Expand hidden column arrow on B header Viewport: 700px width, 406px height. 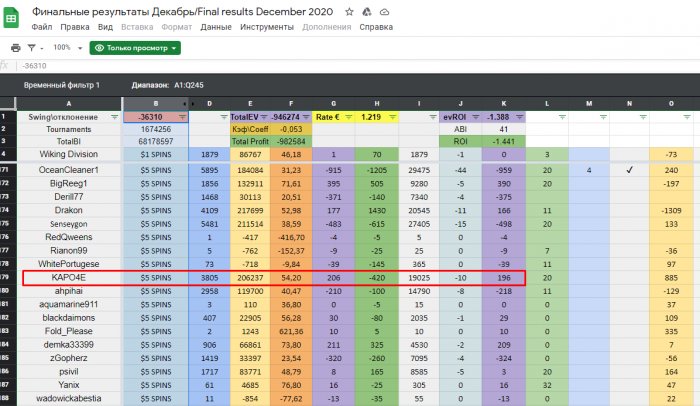coord(185,104)
